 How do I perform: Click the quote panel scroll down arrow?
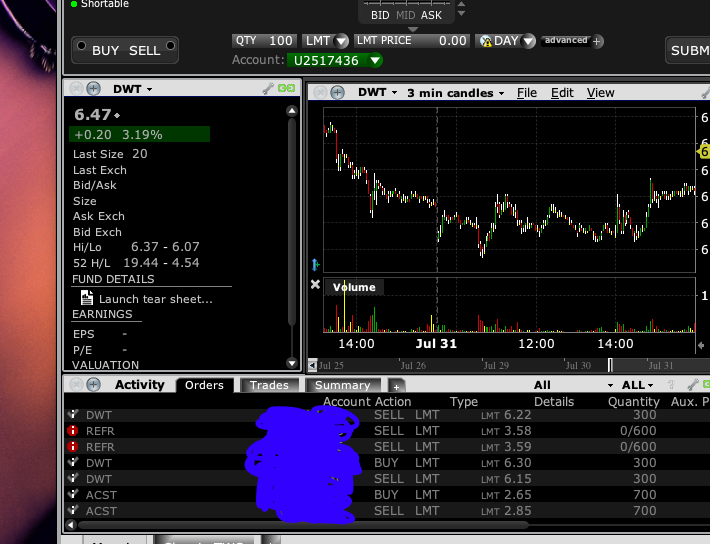click(x=292, y=363)
